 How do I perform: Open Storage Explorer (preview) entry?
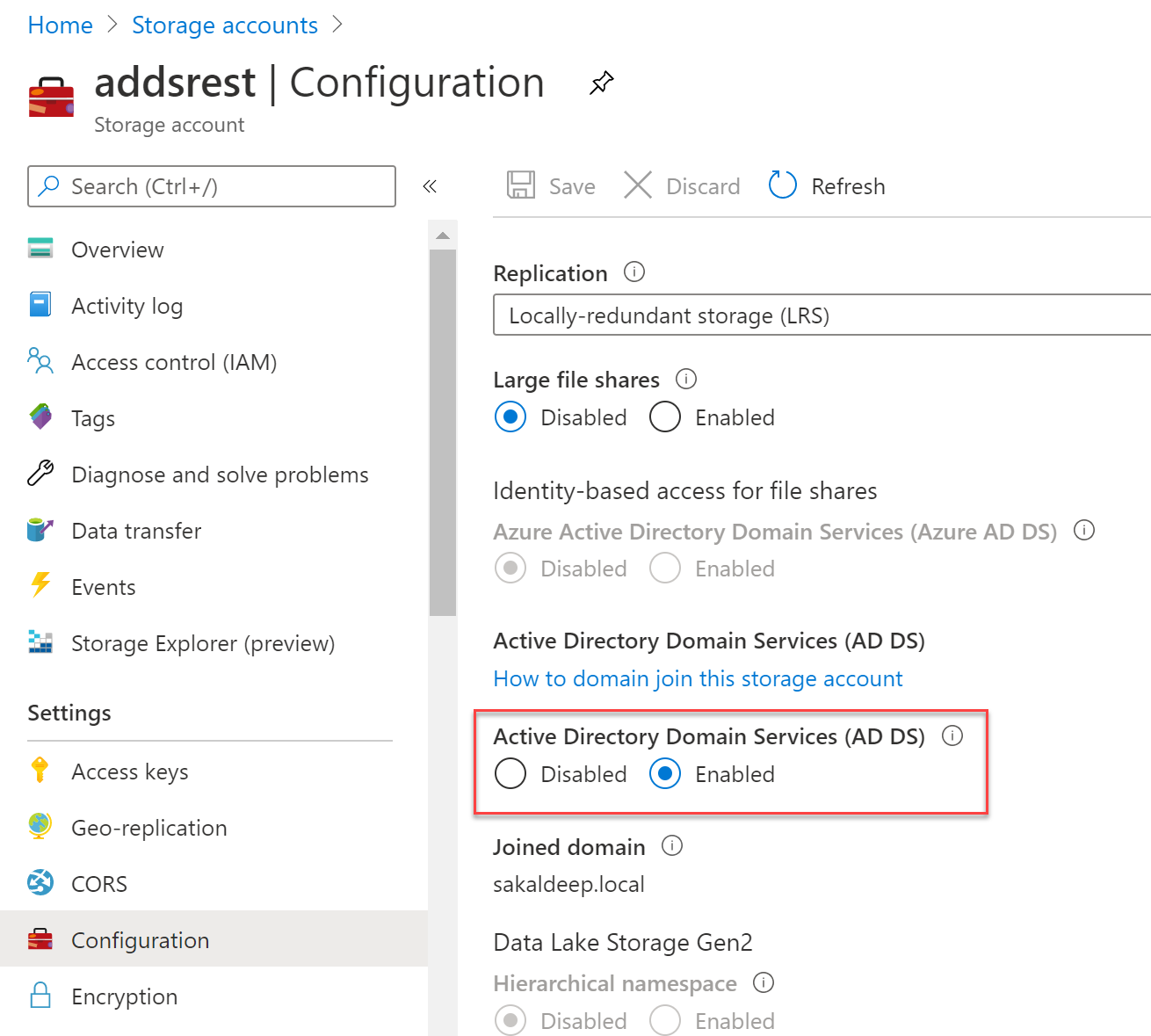click(x=214, y=643)
